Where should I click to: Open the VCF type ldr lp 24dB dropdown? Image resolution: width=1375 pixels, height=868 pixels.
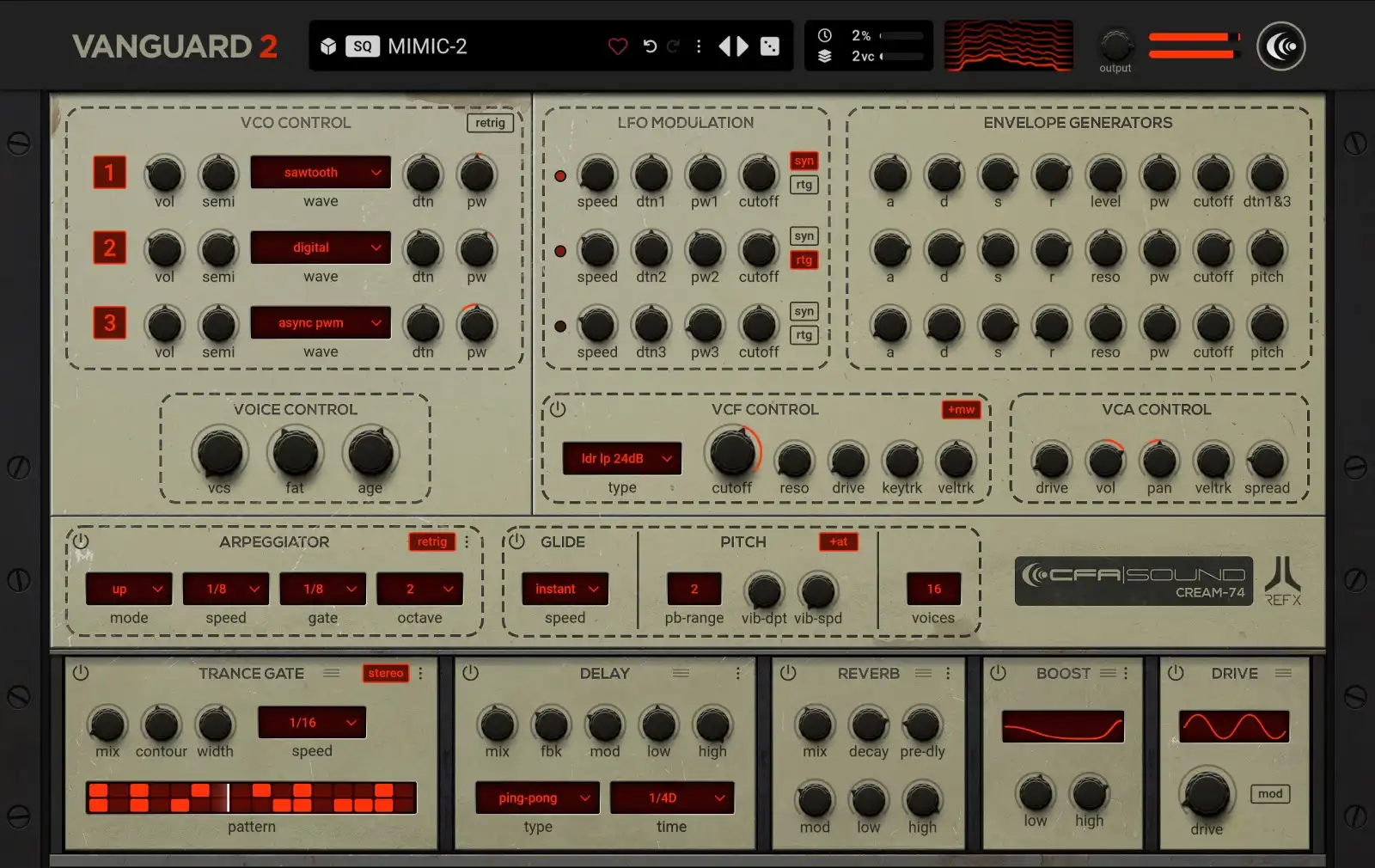click(x=622, y=459)
